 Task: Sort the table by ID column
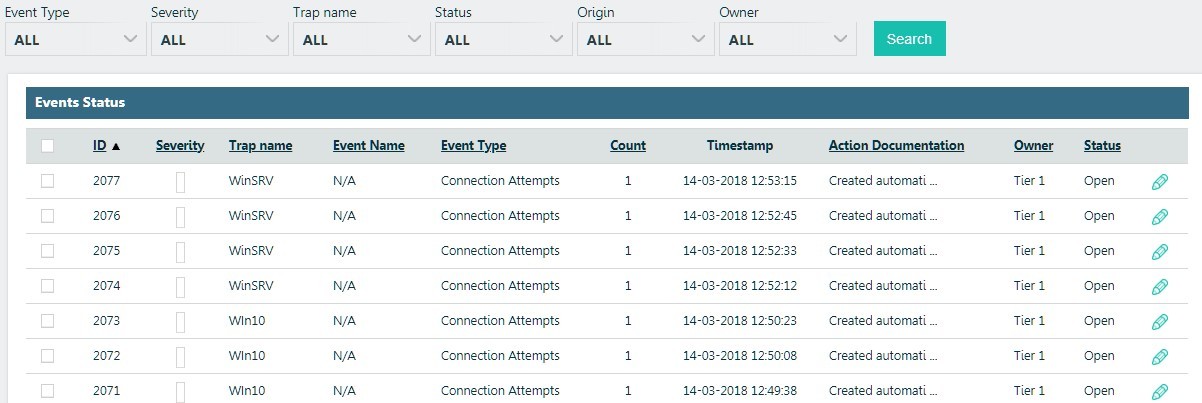pyautogui.click(x=100, y=146)
